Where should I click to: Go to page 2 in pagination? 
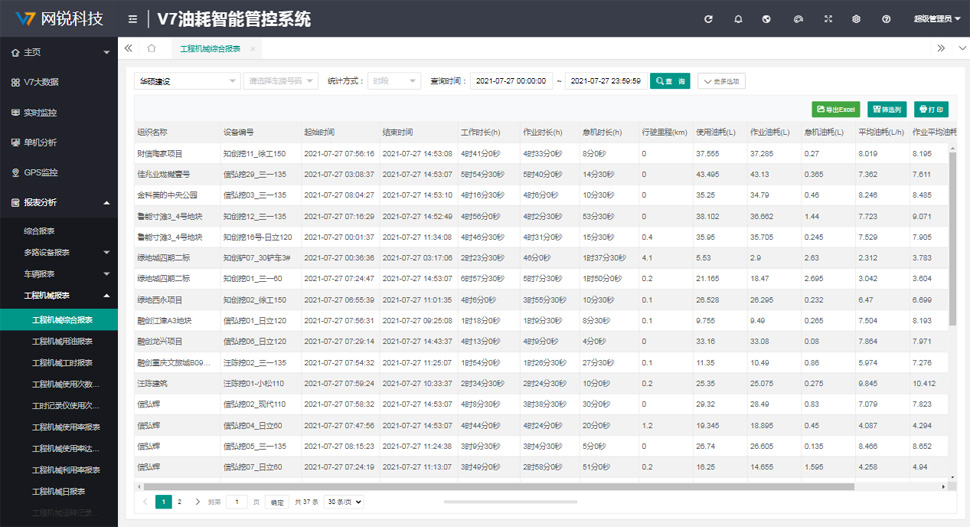(x=179, y=502)
